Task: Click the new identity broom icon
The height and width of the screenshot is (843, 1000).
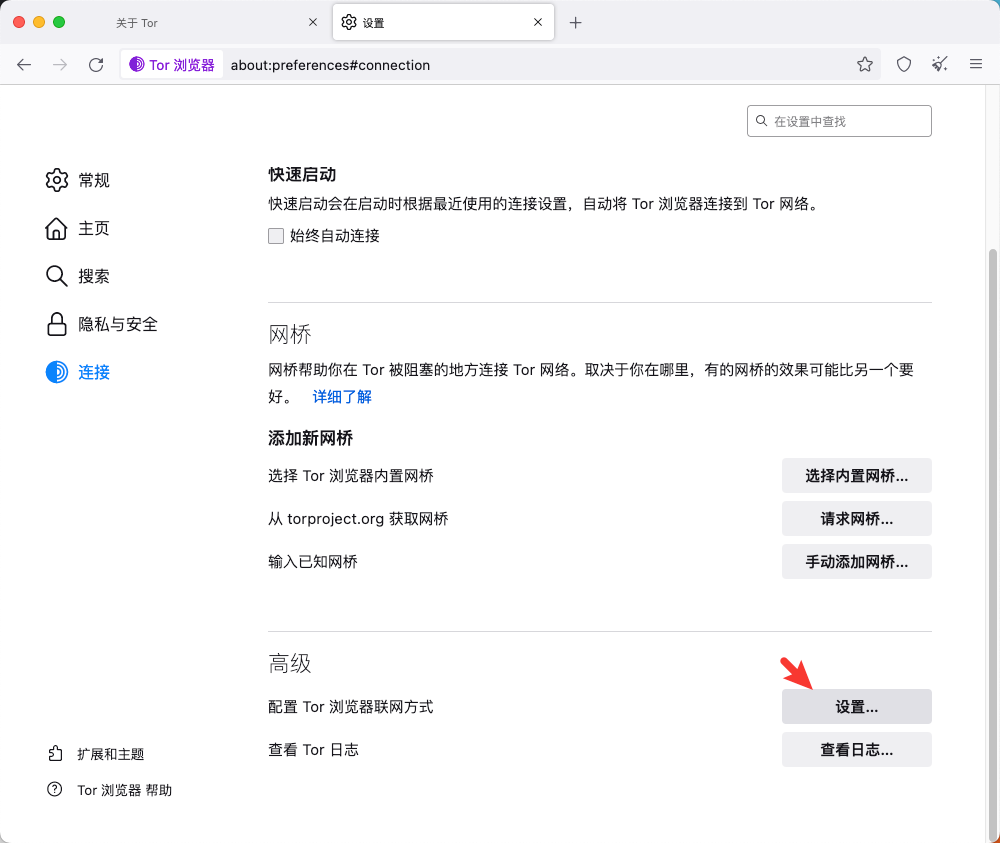Action: [x=939, y=64]
